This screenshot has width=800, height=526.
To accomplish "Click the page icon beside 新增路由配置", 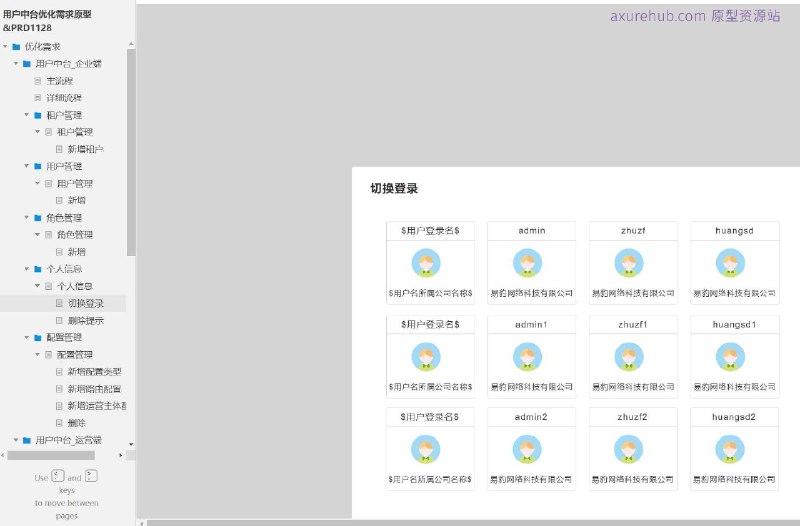I will [59, 389].
